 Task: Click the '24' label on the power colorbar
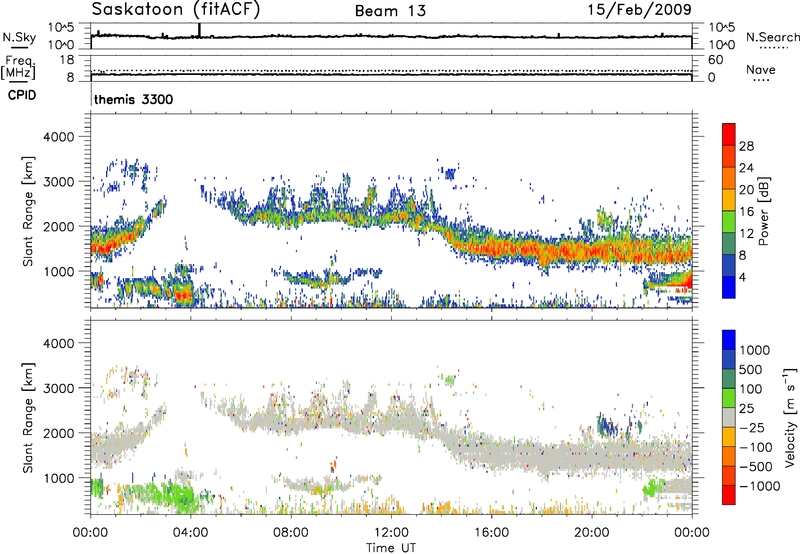point(746,168)
